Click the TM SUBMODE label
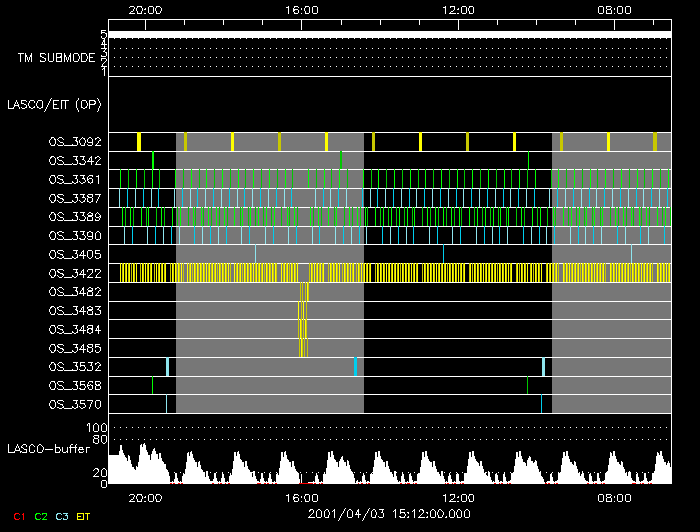Screen dimensions: 700x532 click(56, 58)
